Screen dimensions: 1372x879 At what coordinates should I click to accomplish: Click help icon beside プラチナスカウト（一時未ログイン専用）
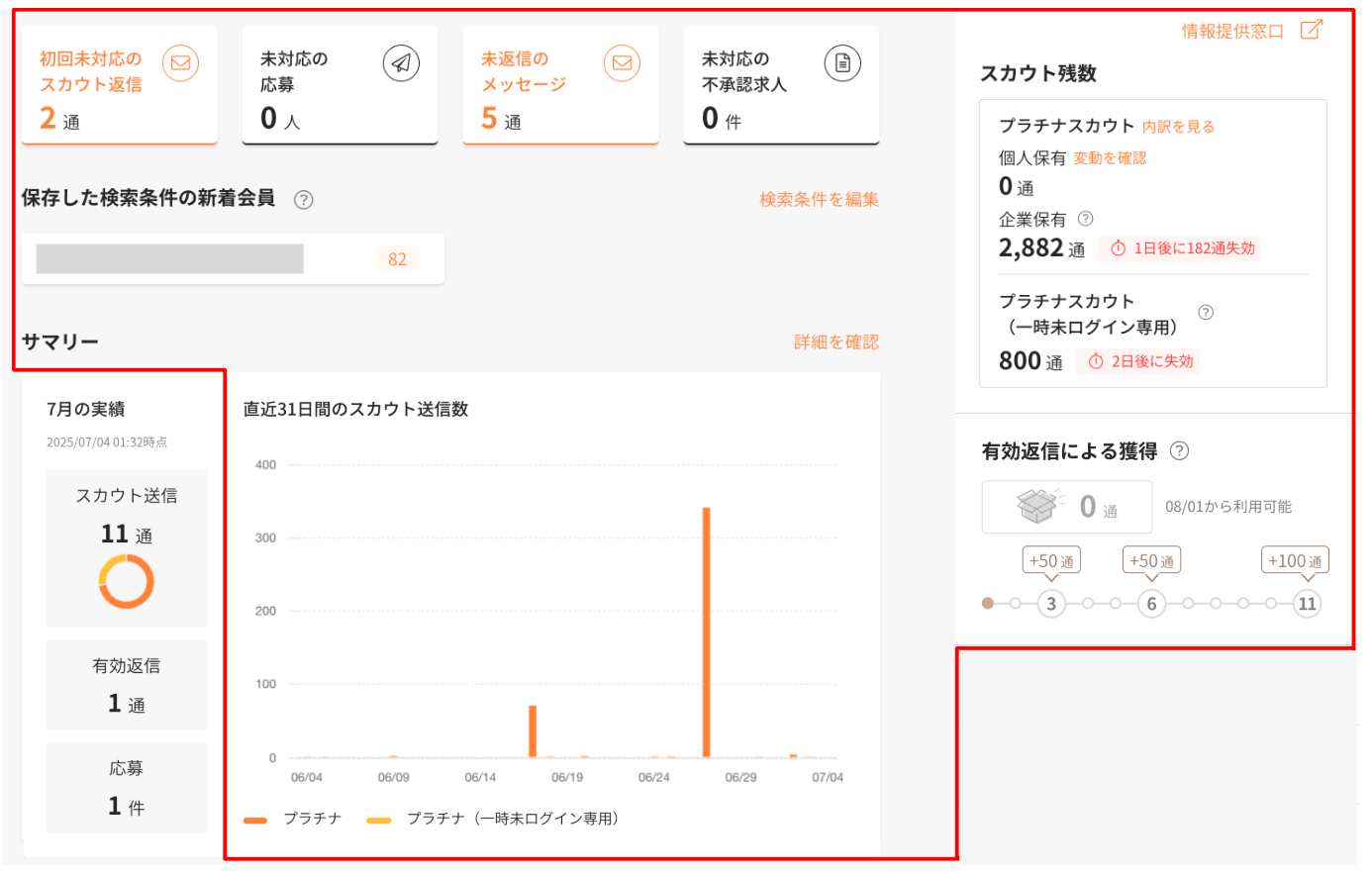coord(1205,313)
